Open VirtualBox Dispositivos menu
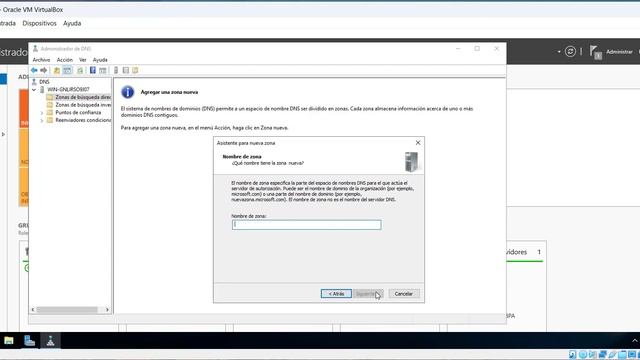640x360 pixels. [x=40, y=23]
